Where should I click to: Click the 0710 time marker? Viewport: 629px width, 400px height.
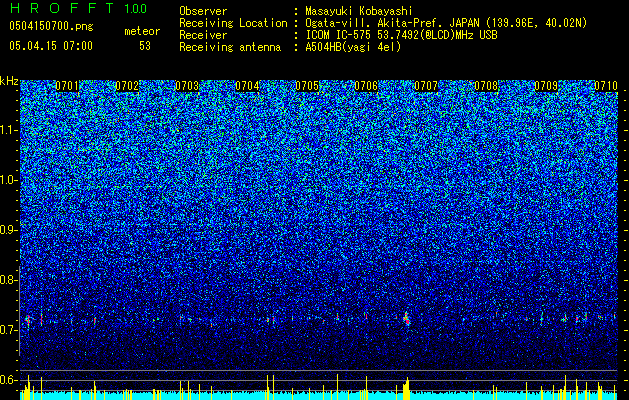coord(606,86)
